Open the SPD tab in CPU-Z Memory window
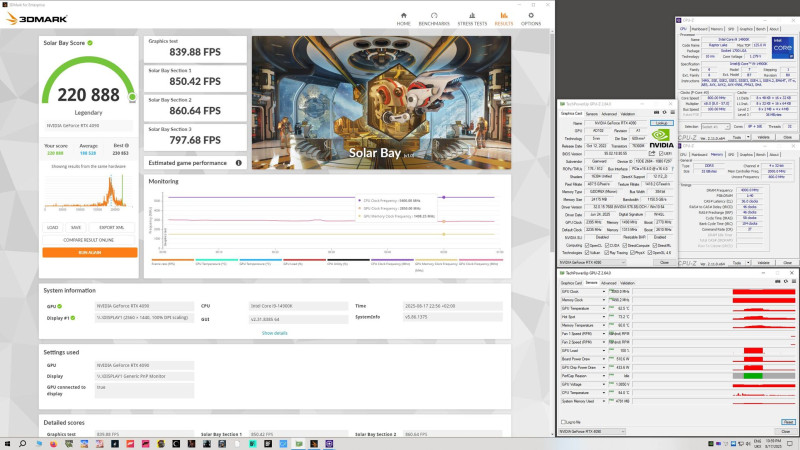The height and width of the screenshot is (450, 800). coord(731,154)
